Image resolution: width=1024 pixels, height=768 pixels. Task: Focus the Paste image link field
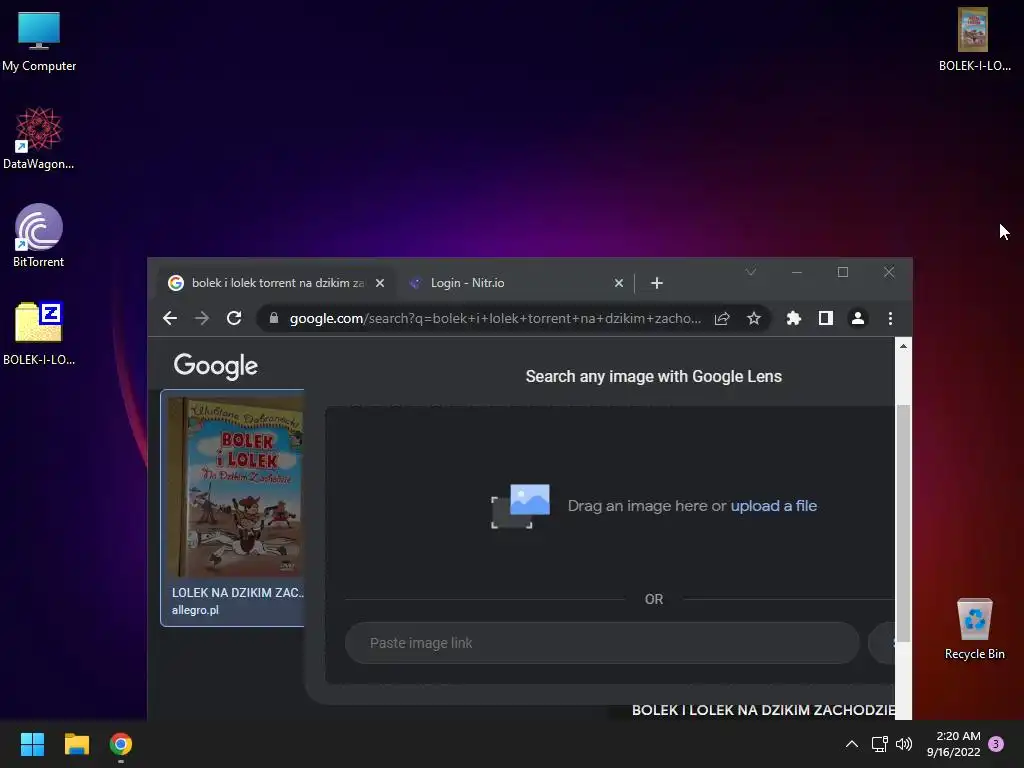pos(601,643)
